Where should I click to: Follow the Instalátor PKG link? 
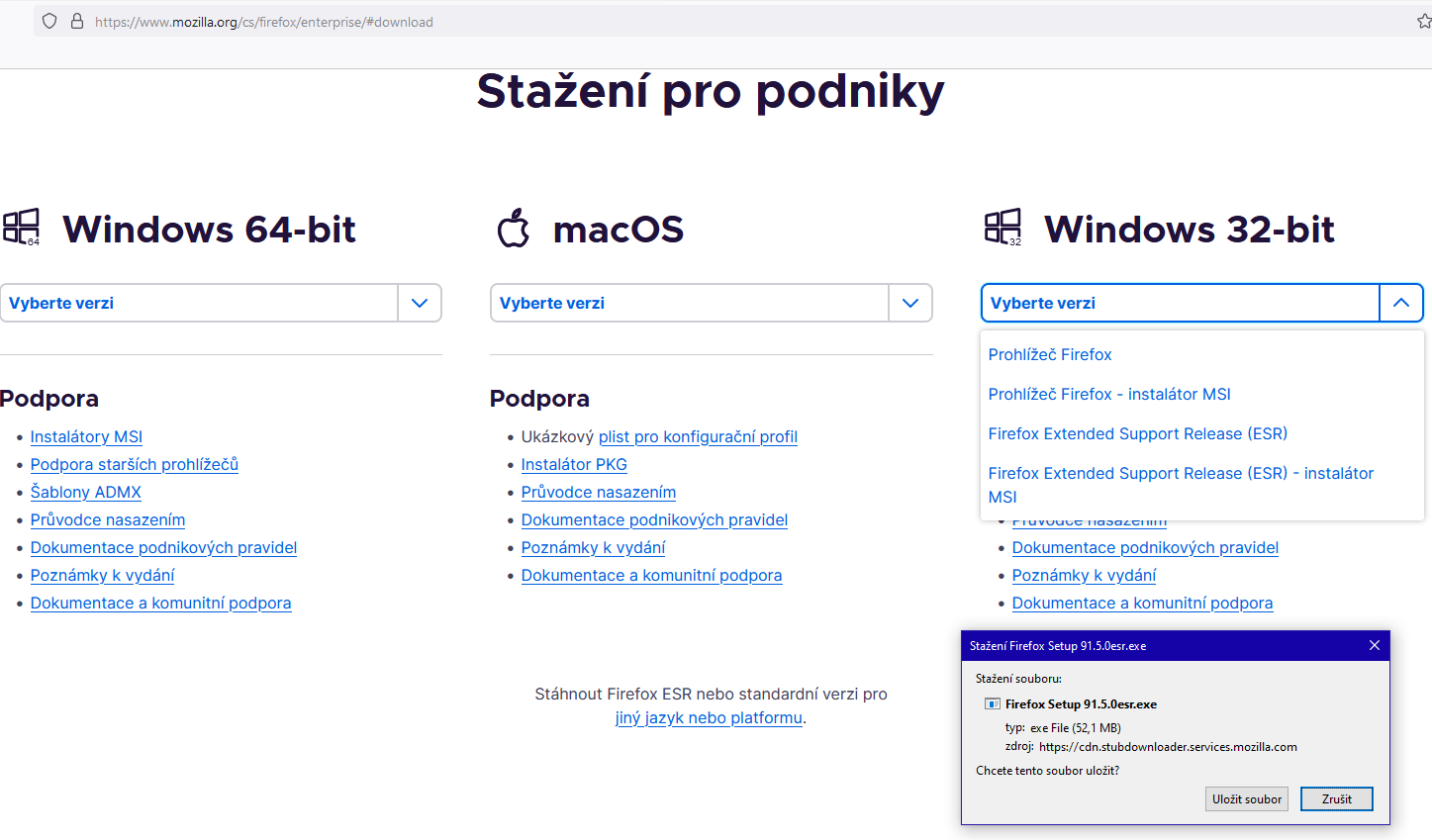pyautogui.click(x=574, y=464)
